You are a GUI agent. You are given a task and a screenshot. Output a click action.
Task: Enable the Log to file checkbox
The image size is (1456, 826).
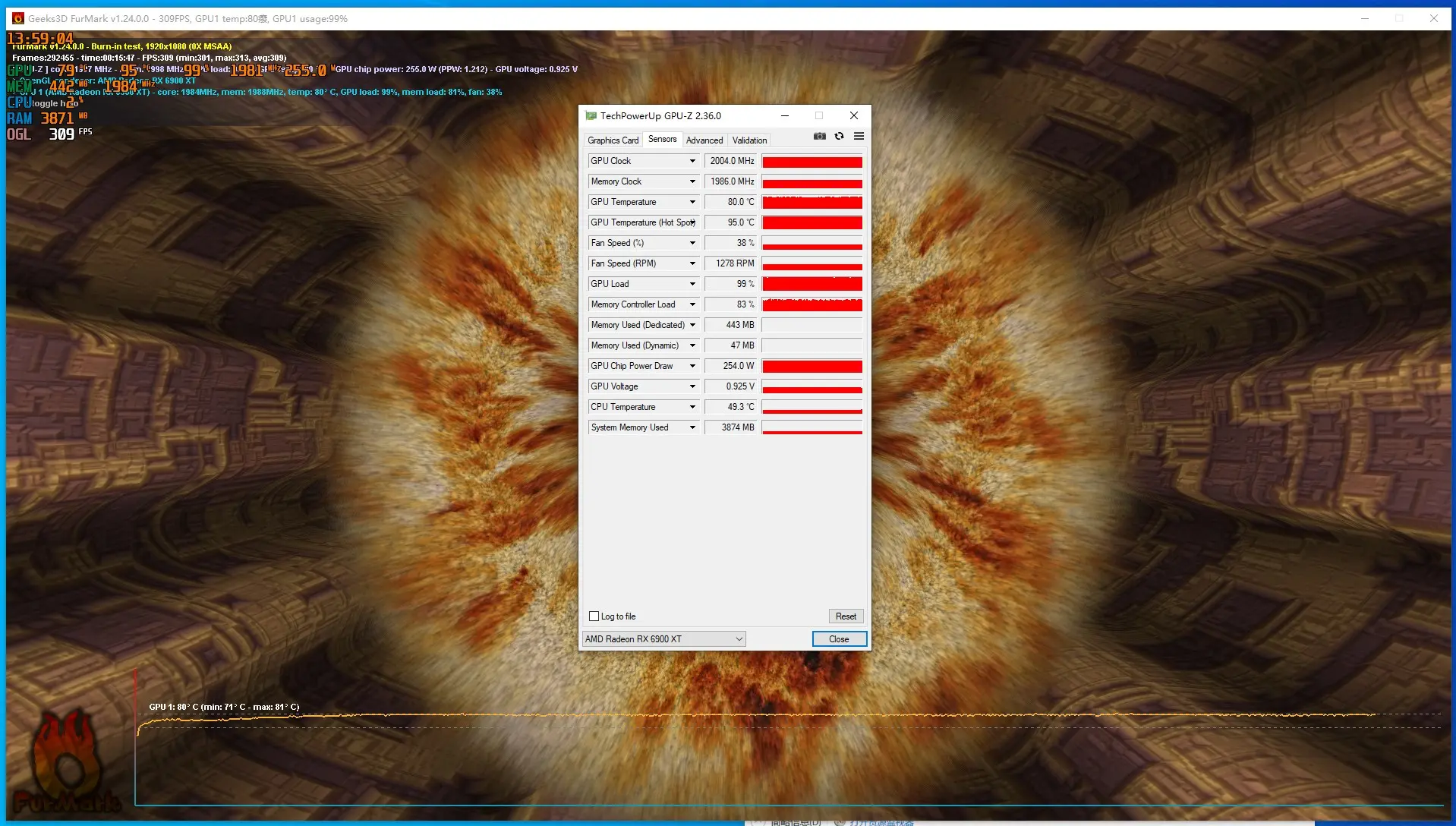594,616
